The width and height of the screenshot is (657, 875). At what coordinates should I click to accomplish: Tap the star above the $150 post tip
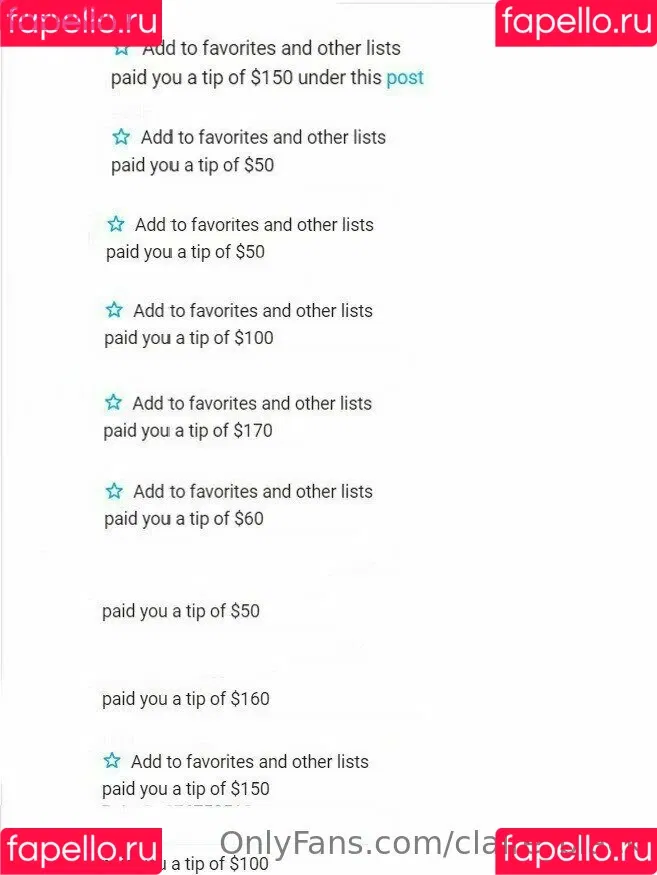coord(122,50)
